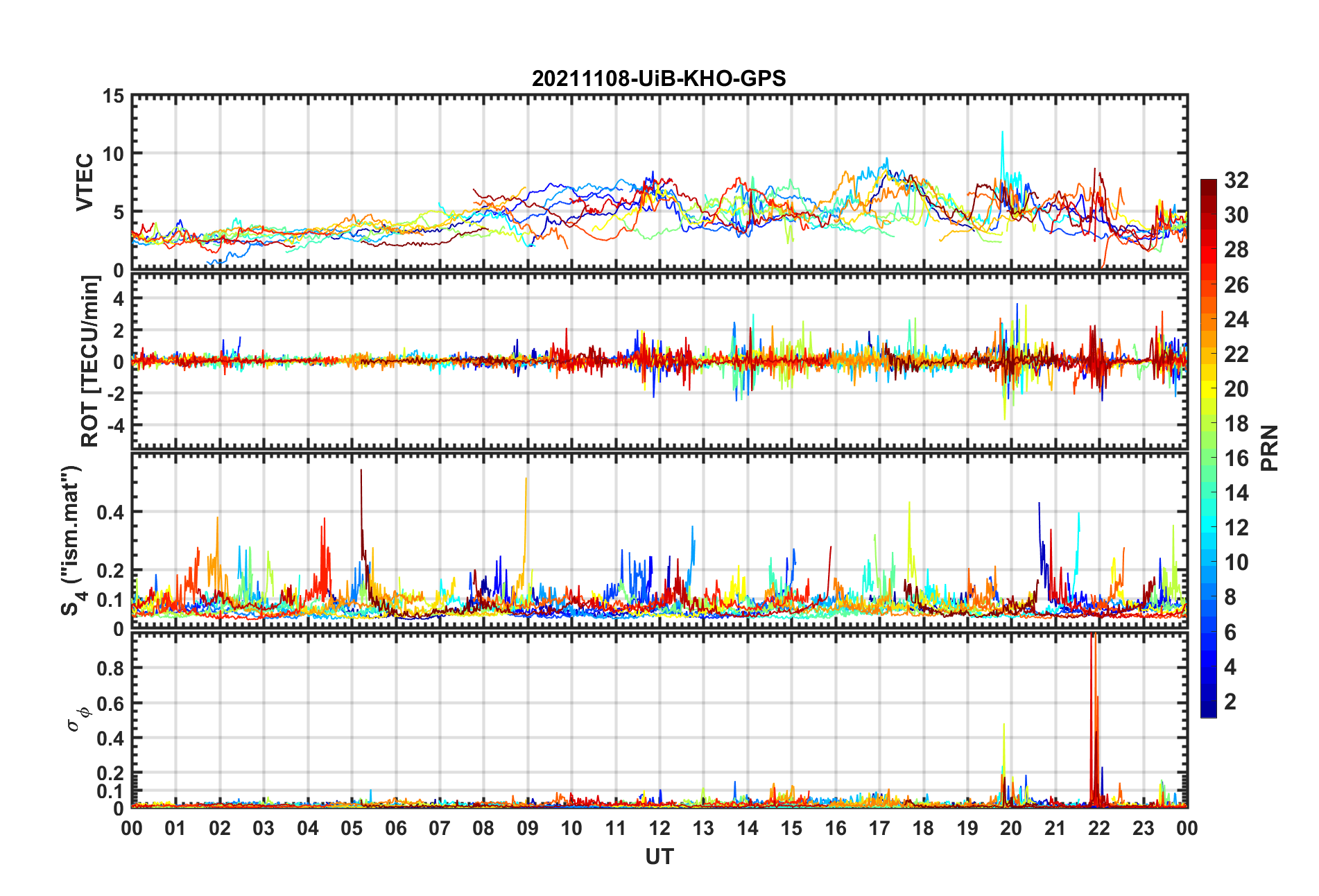This screenshot has height=896, width=1319.
Task: Click the yellow S4 peak near 09 UT
Action: coord(525,527)
